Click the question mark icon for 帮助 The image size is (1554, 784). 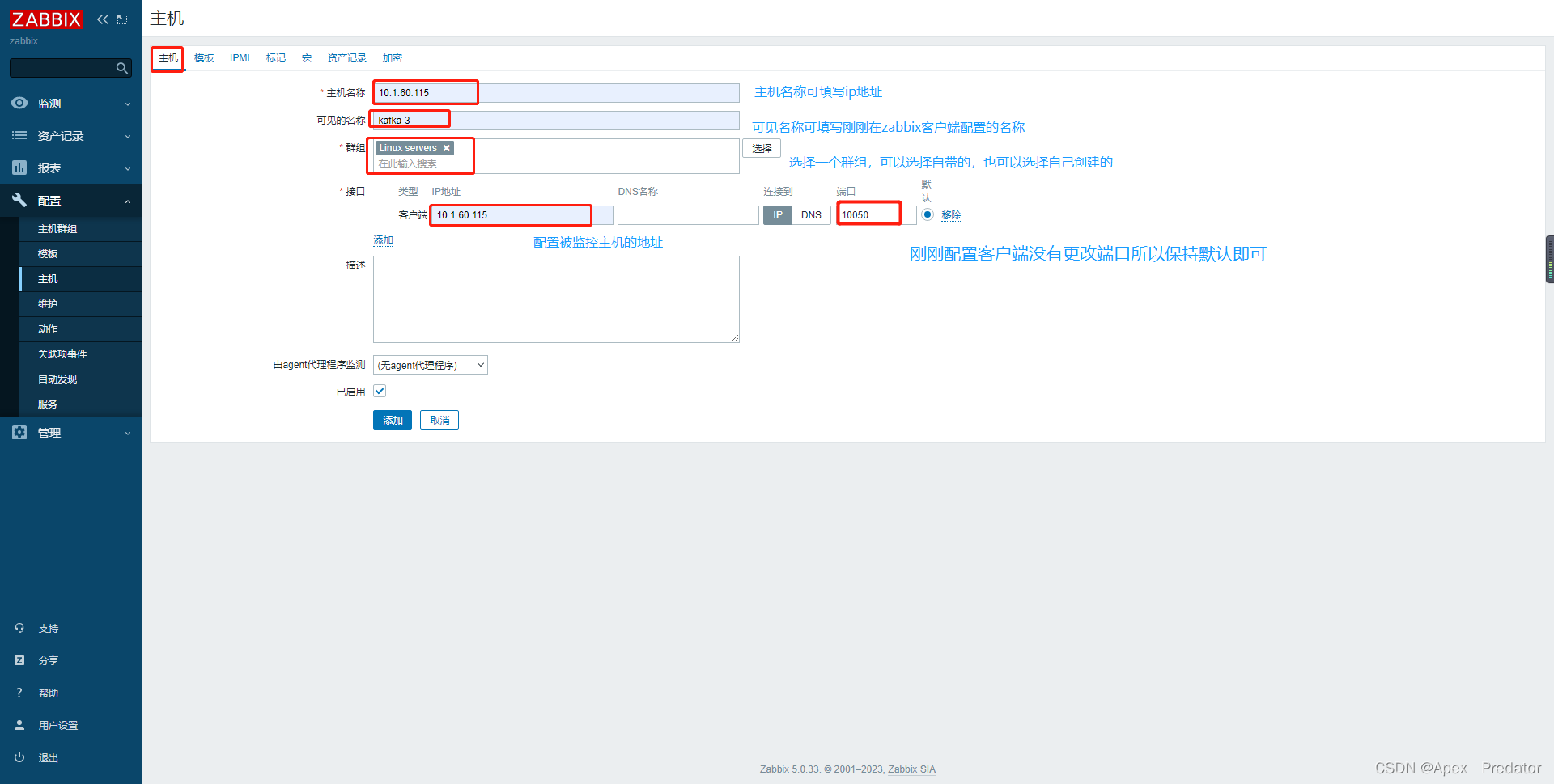click(x=19, y=693)
